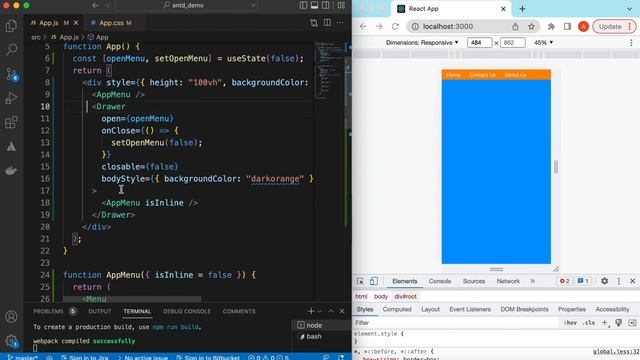Share the page with the address bar share icon

pos(515,27)
